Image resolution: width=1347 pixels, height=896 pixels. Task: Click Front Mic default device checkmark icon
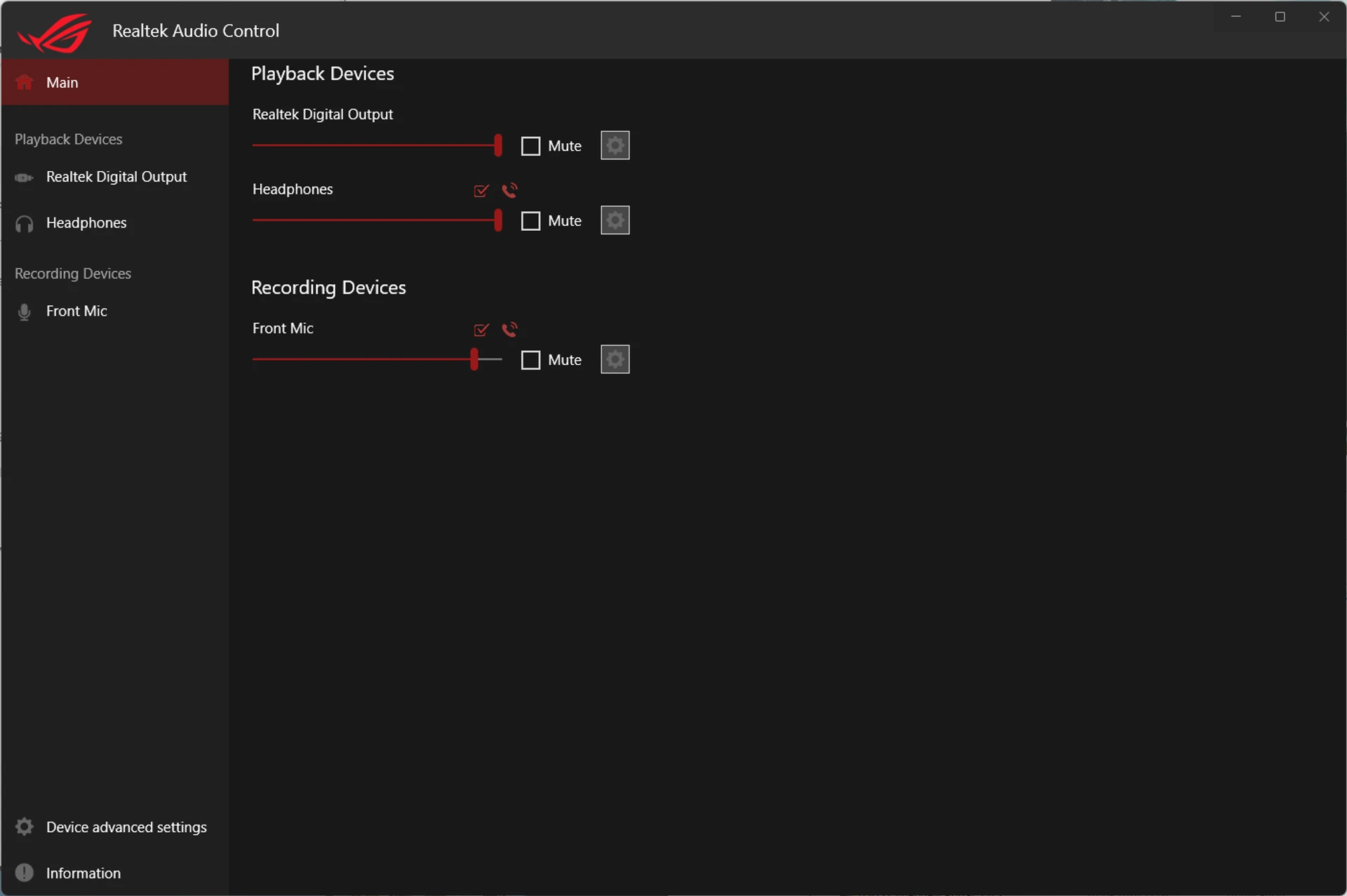481,329
